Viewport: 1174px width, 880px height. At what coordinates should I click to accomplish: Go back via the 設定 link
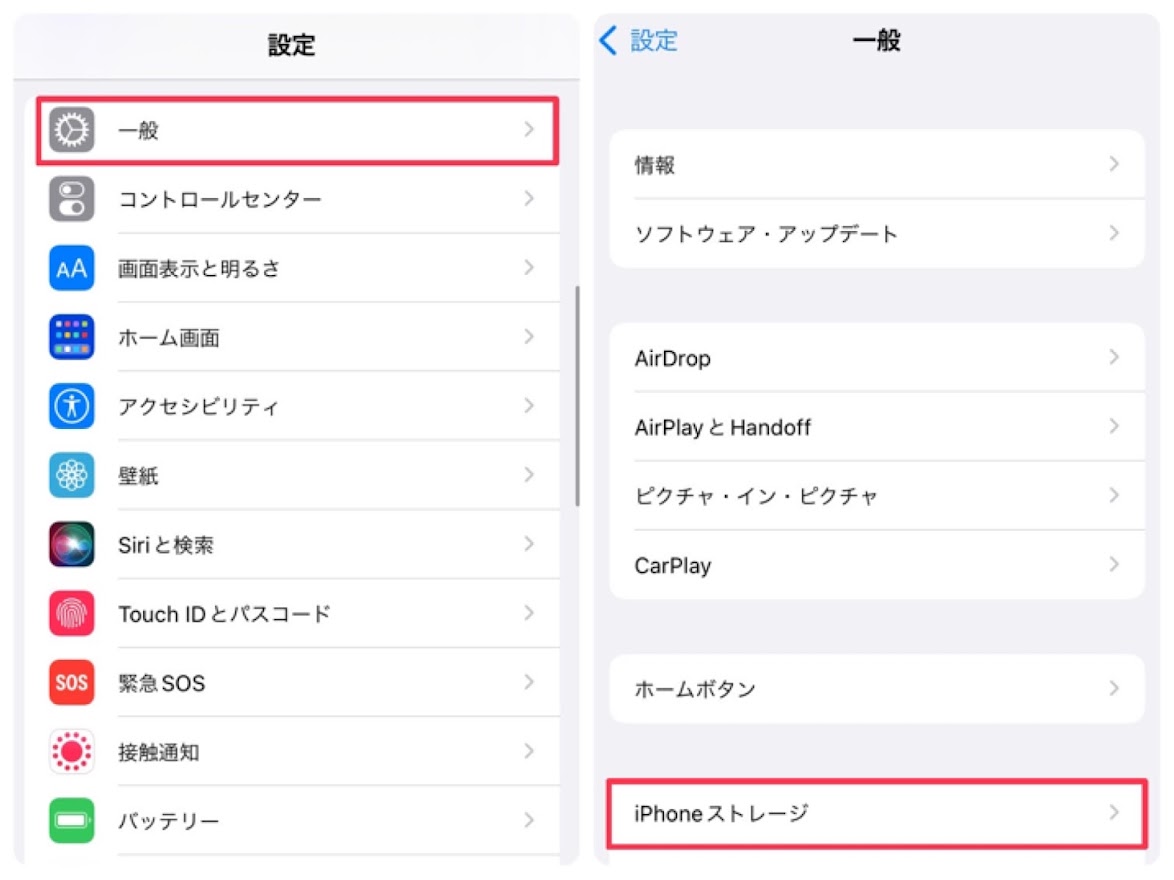[x=654, y=40]
